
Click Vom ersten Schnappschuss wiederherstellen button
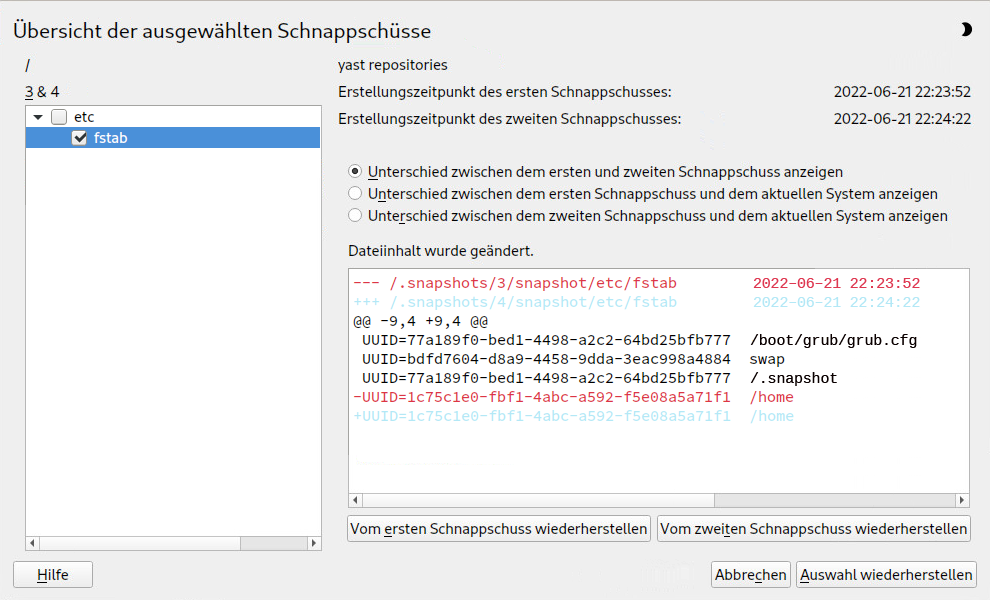(499, 528)
